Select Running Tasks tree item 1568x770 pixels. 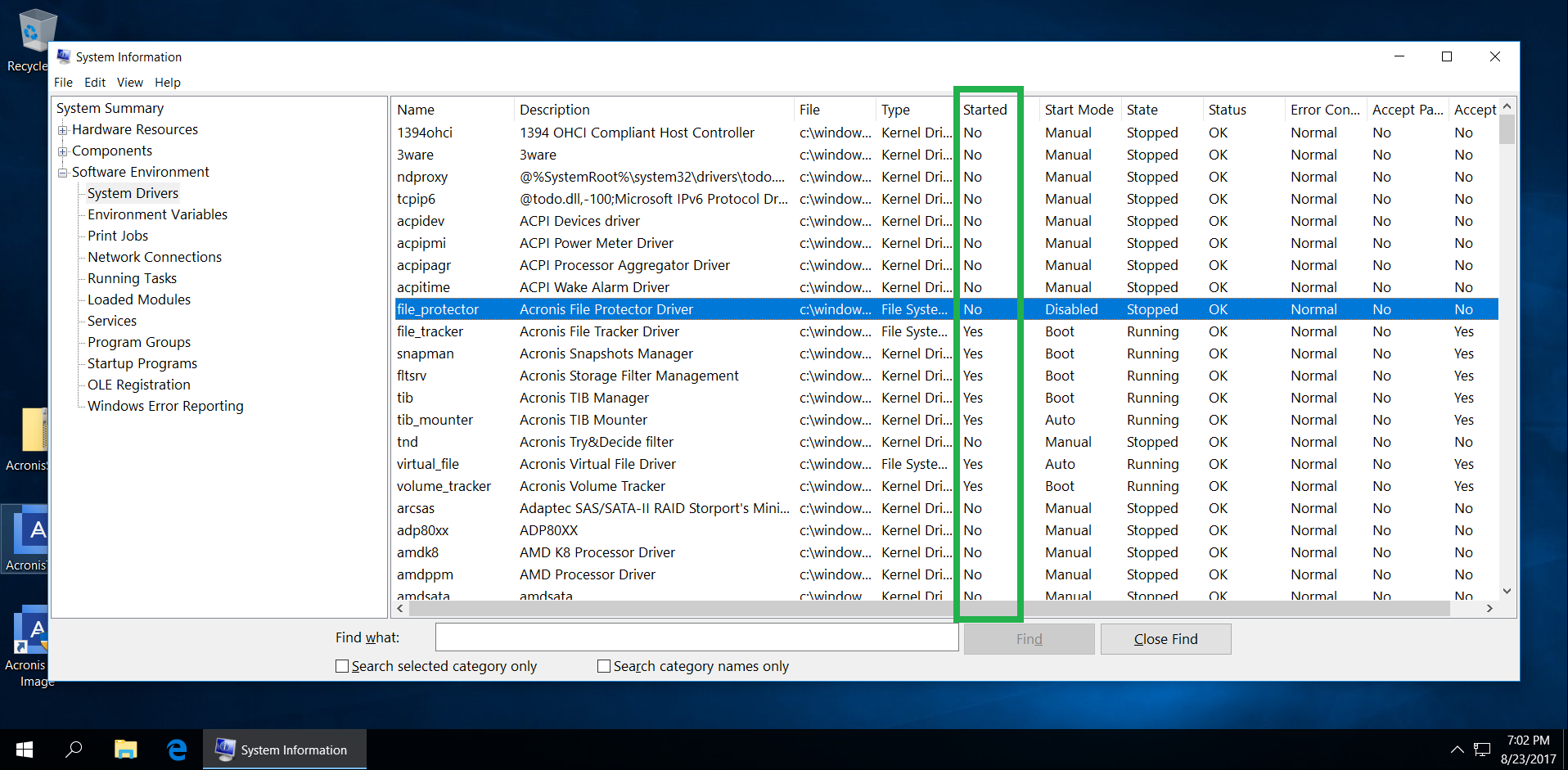click(132, 278)
